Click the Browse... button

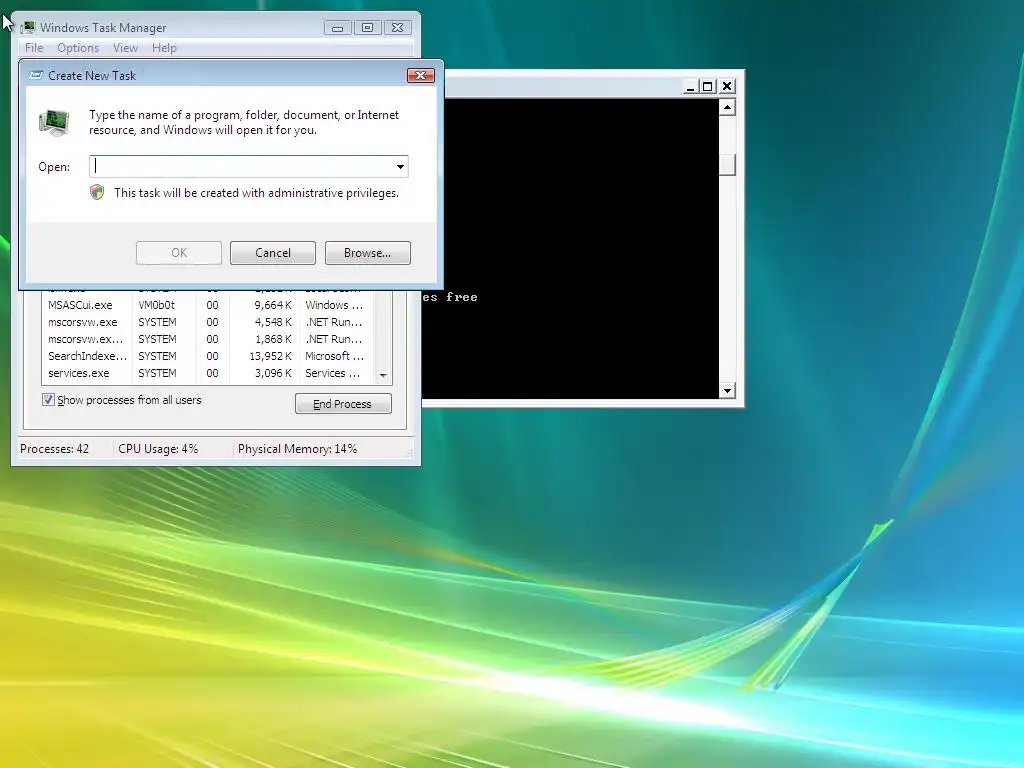point(368,253)
